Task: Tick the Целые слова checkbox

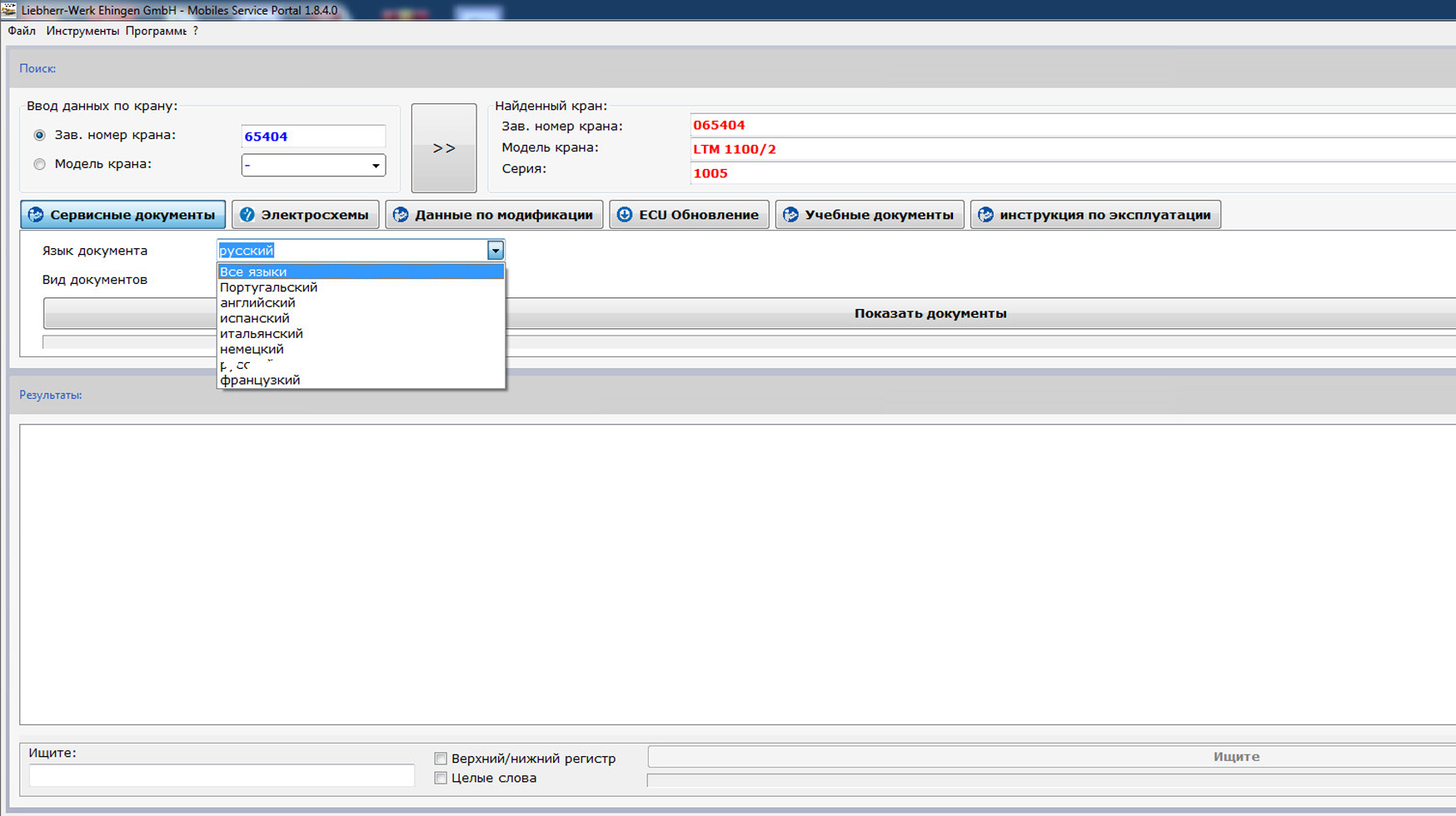Action: tap(441, 778)
